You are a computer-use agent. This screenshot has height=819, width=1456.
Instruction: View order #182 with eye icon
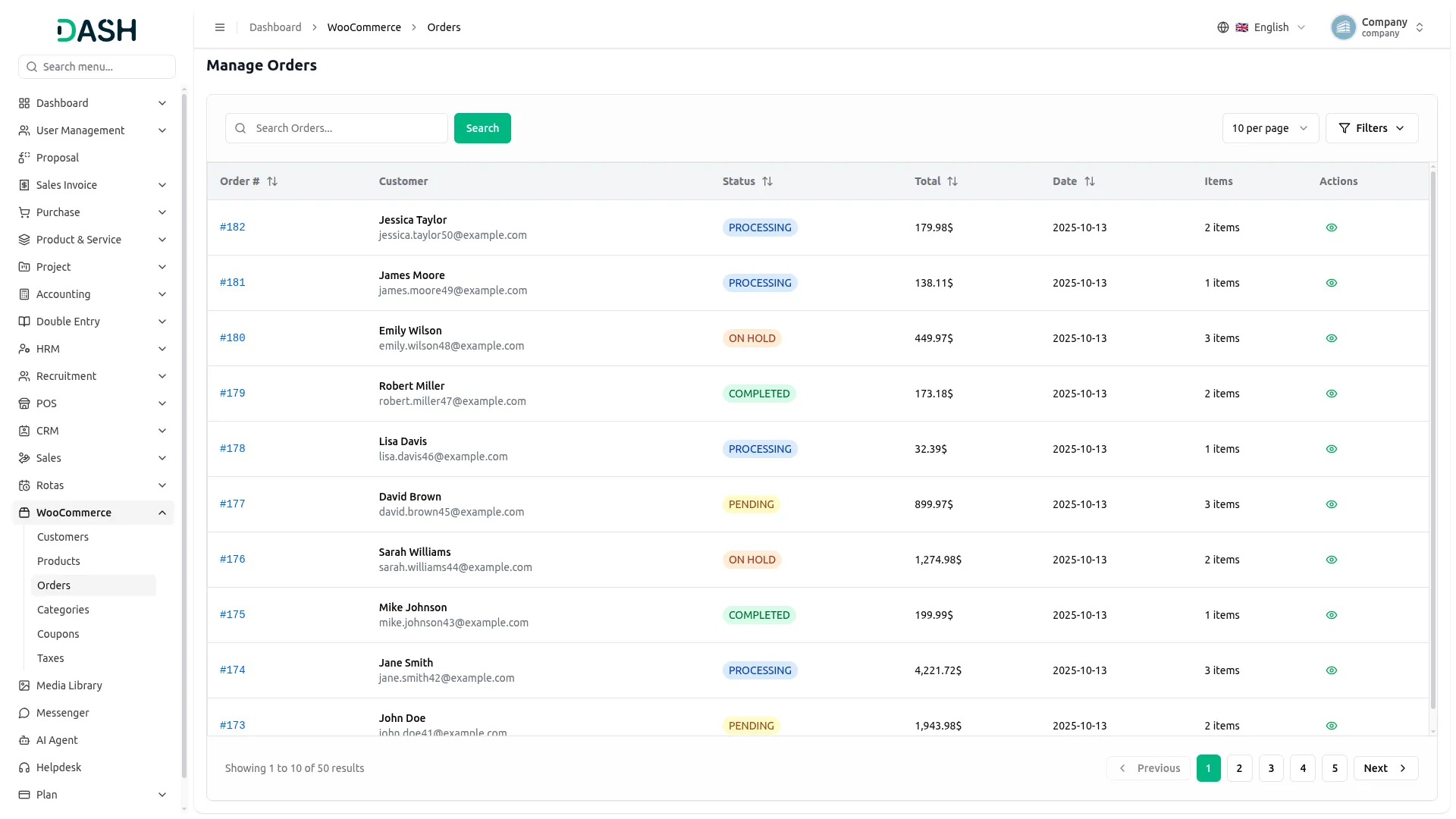tap(1332, 227)
